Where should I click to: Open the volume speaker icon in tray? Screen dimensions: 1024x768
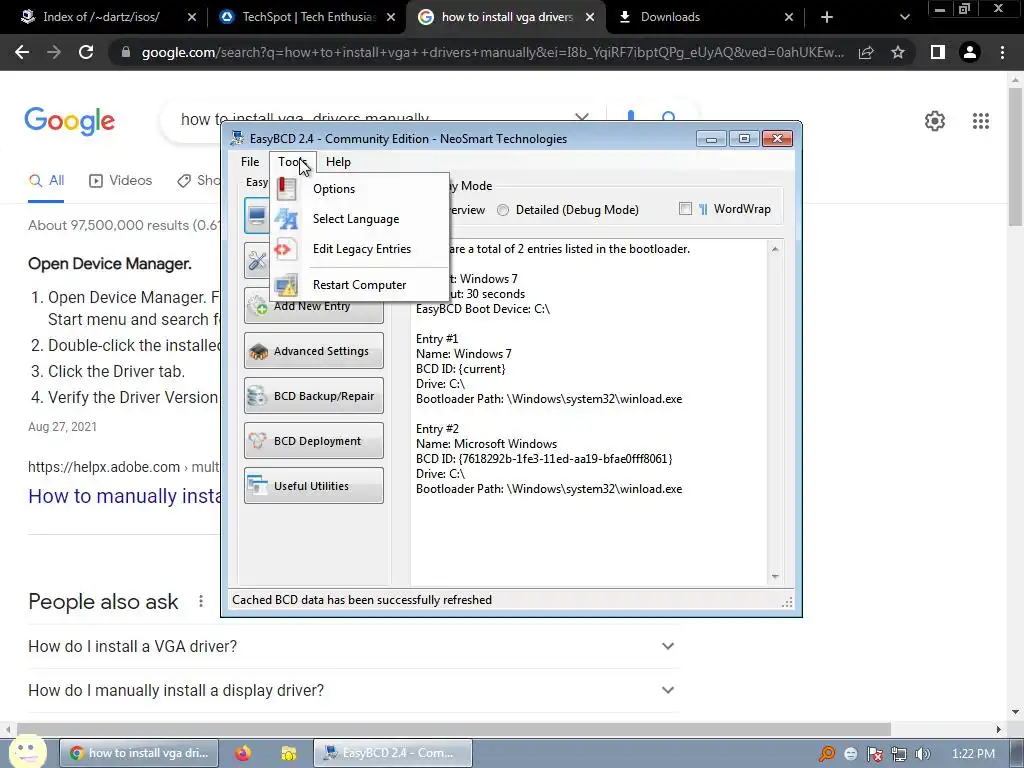tap(922, 754)
